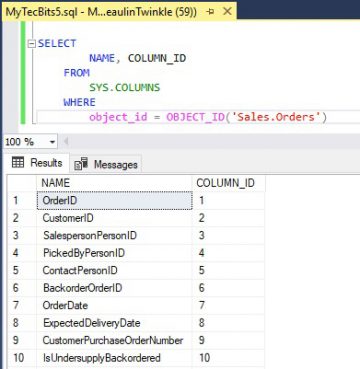Pin the MyTecBits5.sql document tab
This screenshot has height=369, width=360.
[210, 12]
